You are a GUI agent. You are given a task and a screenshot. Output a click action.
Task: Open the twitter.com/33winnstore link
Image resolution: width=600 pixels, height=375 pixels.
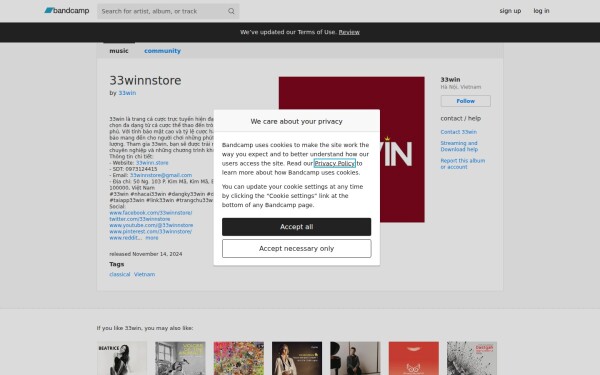pos(140,219)
